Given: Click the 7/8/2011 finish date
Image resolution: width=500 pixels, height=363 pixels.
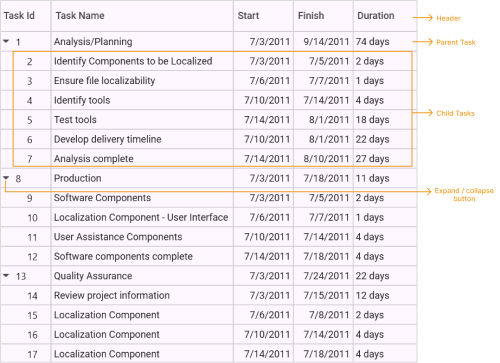Looking at the screenshot, I should coord(329,315).
